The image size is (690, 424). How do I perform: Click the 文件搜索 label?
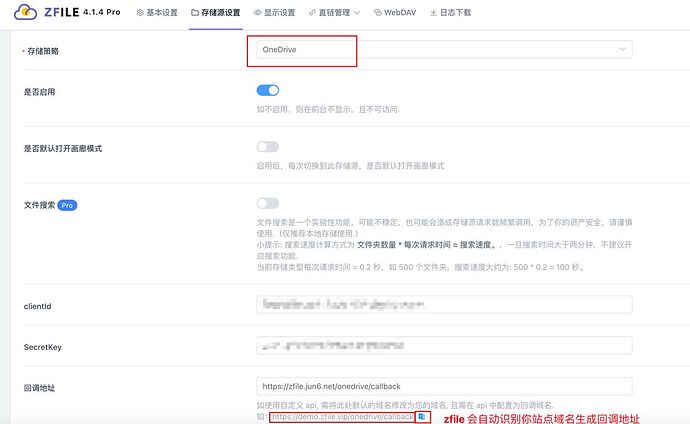[39, 205]
